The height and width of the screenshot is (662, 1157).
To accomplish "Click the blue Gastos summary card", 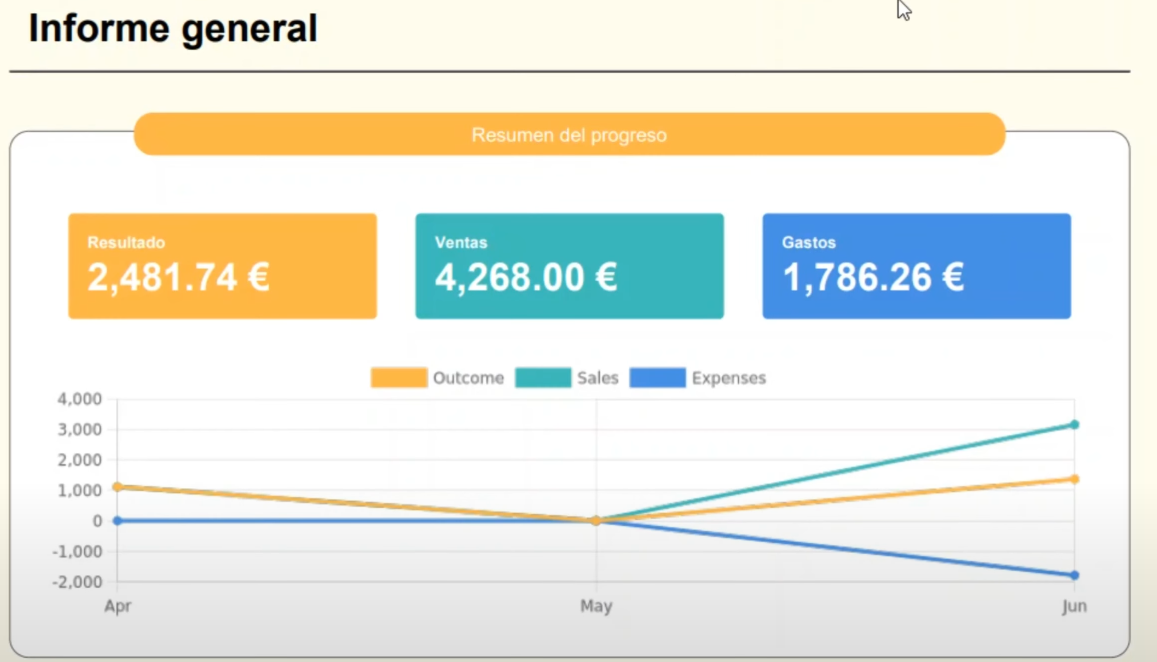I will click(916, 266).
